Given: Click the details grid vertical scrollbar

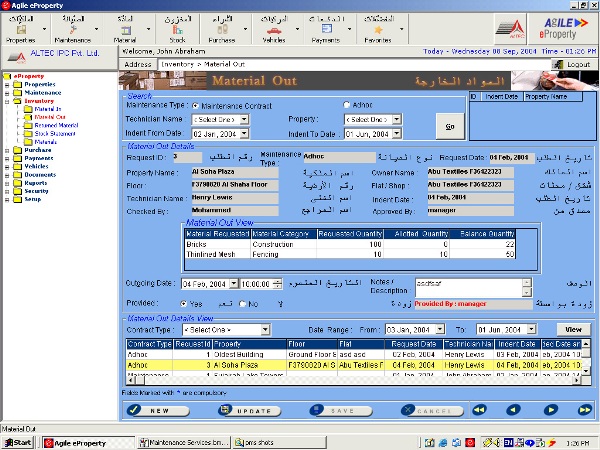Looking at the screenshot, I should 585,357.
